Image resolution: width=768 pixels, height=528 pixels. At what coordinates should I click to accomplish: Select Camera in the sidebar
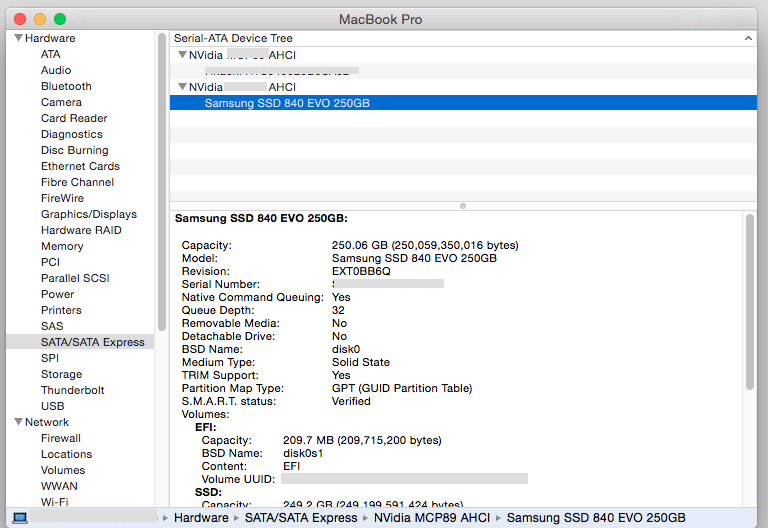coord(61,102)
